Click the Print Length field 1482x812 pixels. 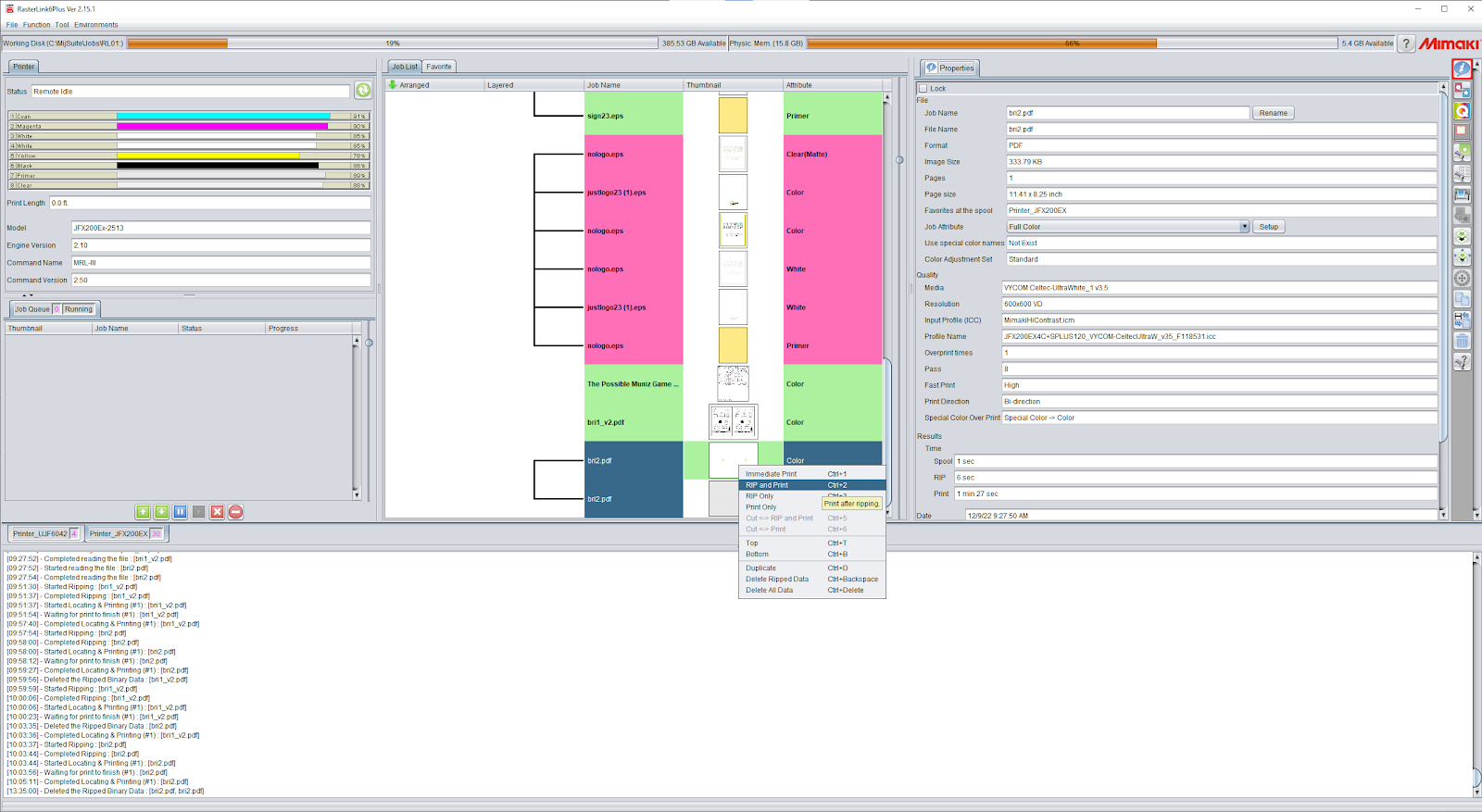coord(209,203)
